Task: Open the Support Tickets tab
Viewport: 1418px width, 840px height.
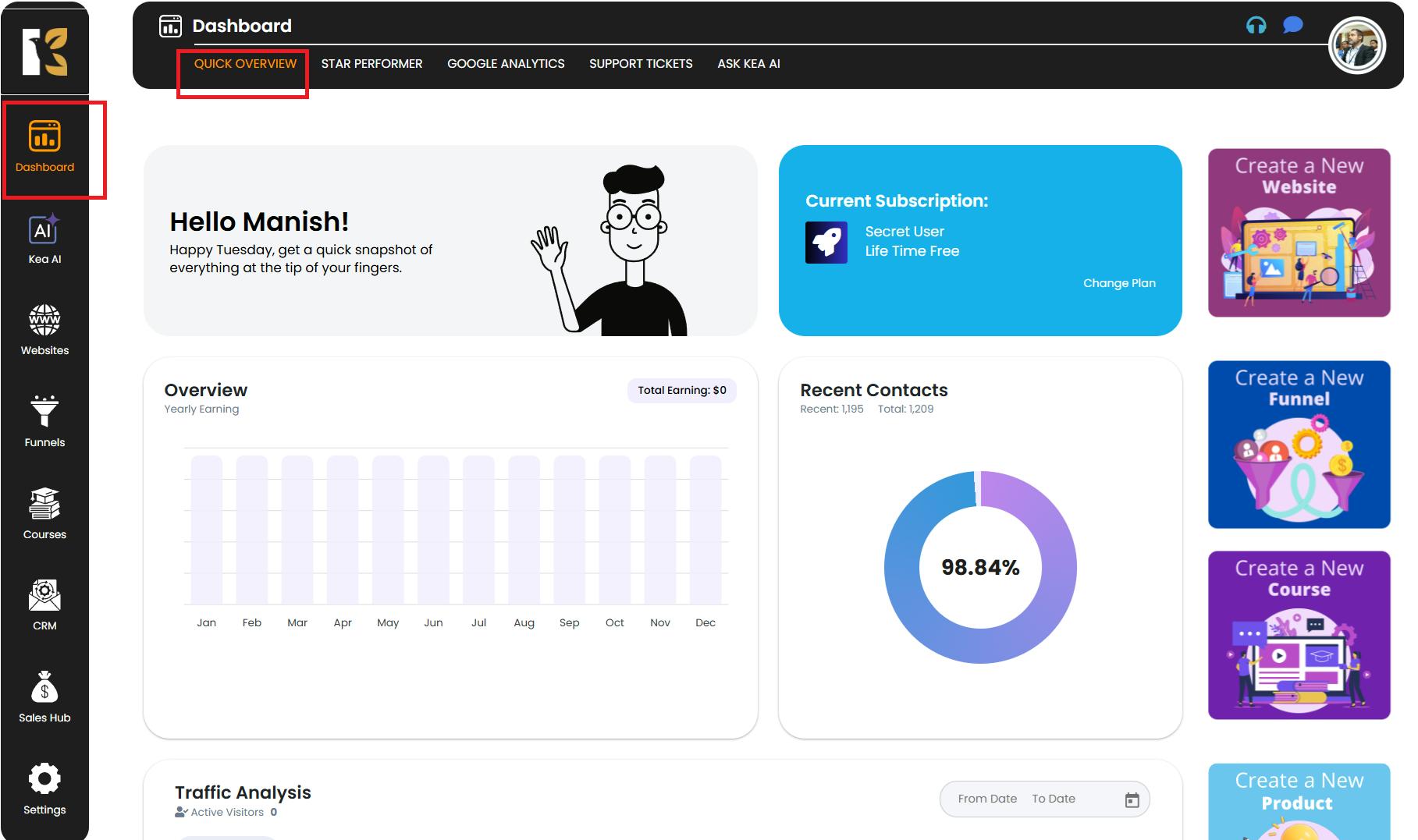Action: coord(641,64)
